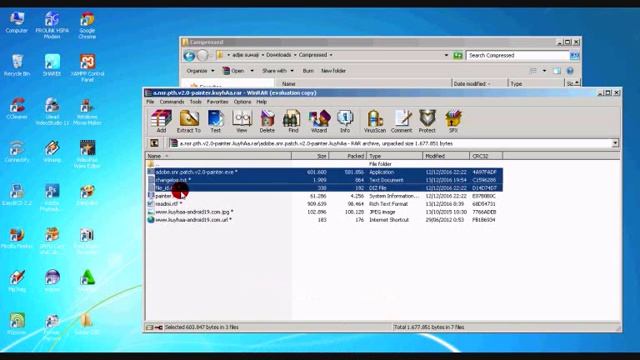This screenshot has height=360, width=640.
Task: Open the File menu in WinRAR
Action: (150, 102)
